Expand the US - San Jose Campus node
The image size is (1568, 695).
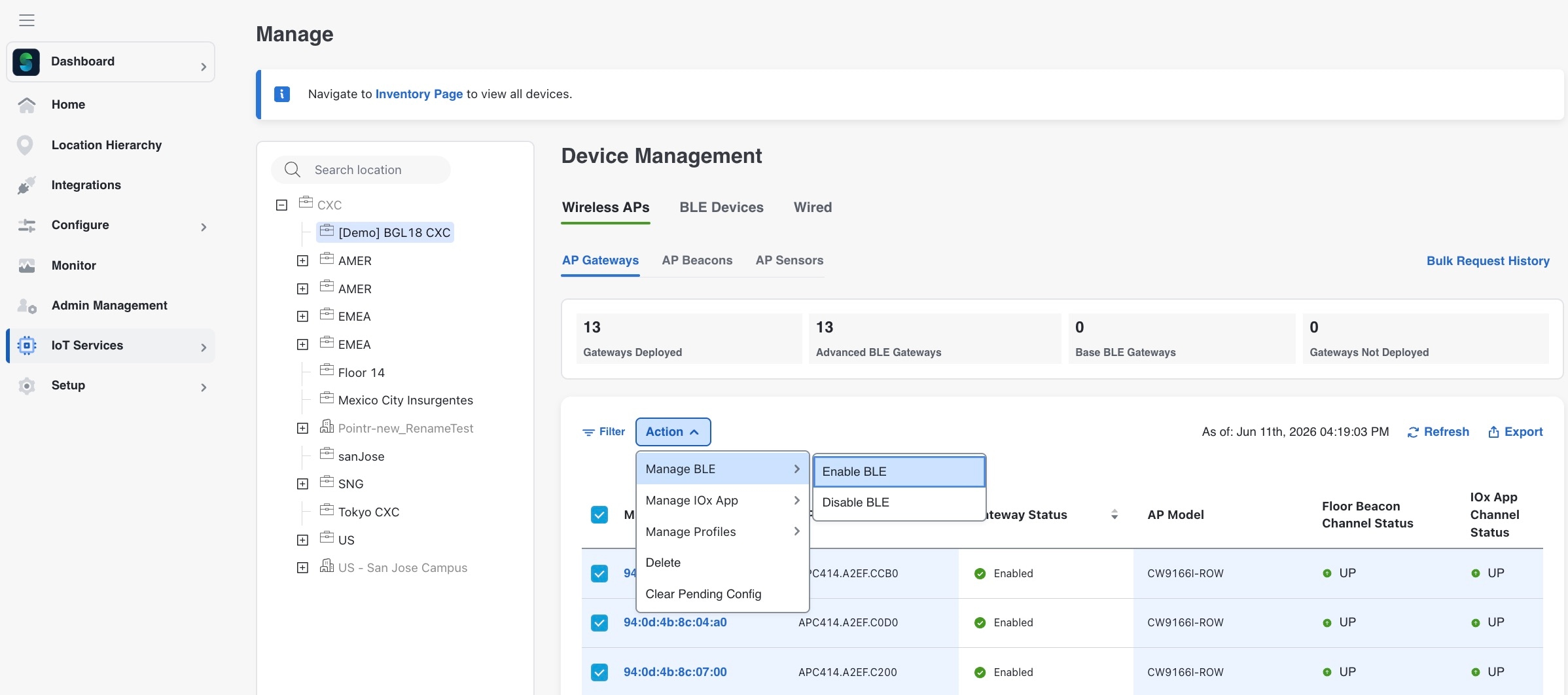[x=302, y=568]
